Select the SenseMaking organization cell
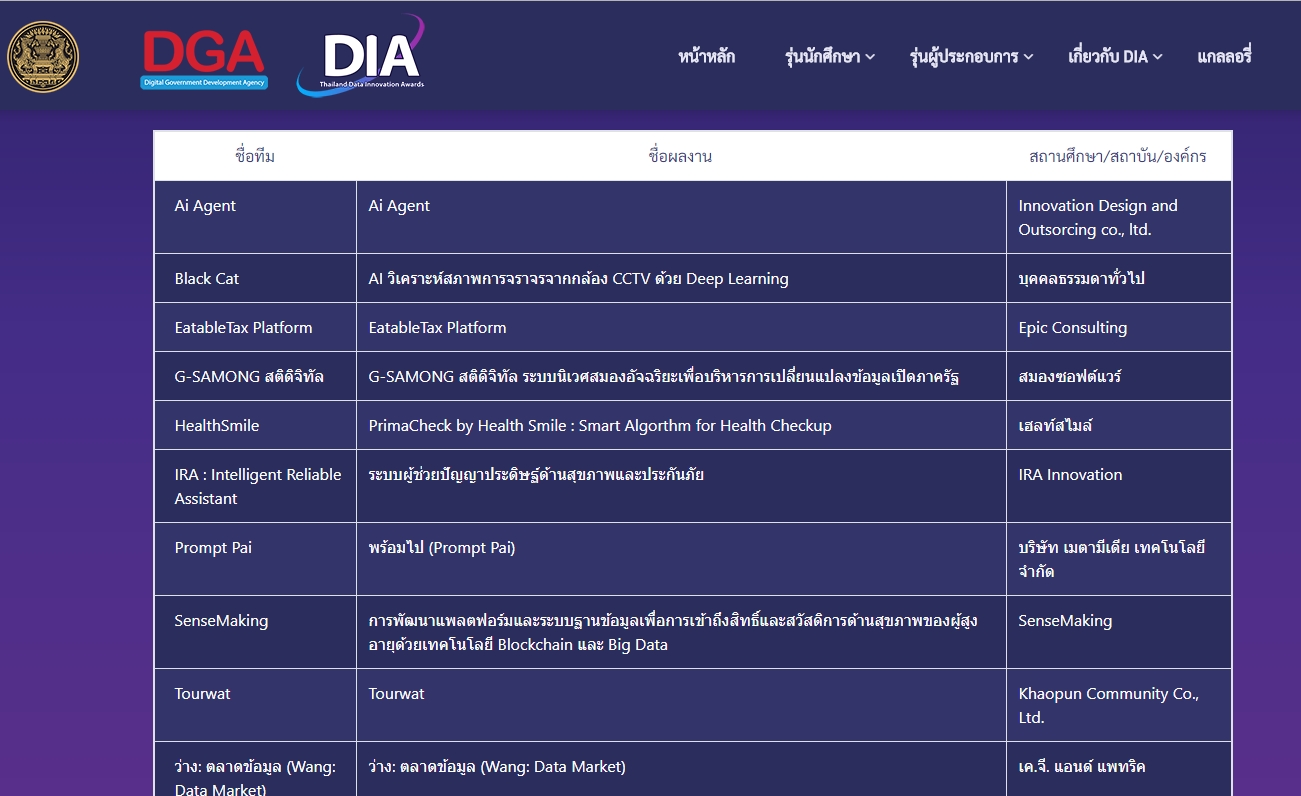The image size is (1301, 796). click(1118, 632)
